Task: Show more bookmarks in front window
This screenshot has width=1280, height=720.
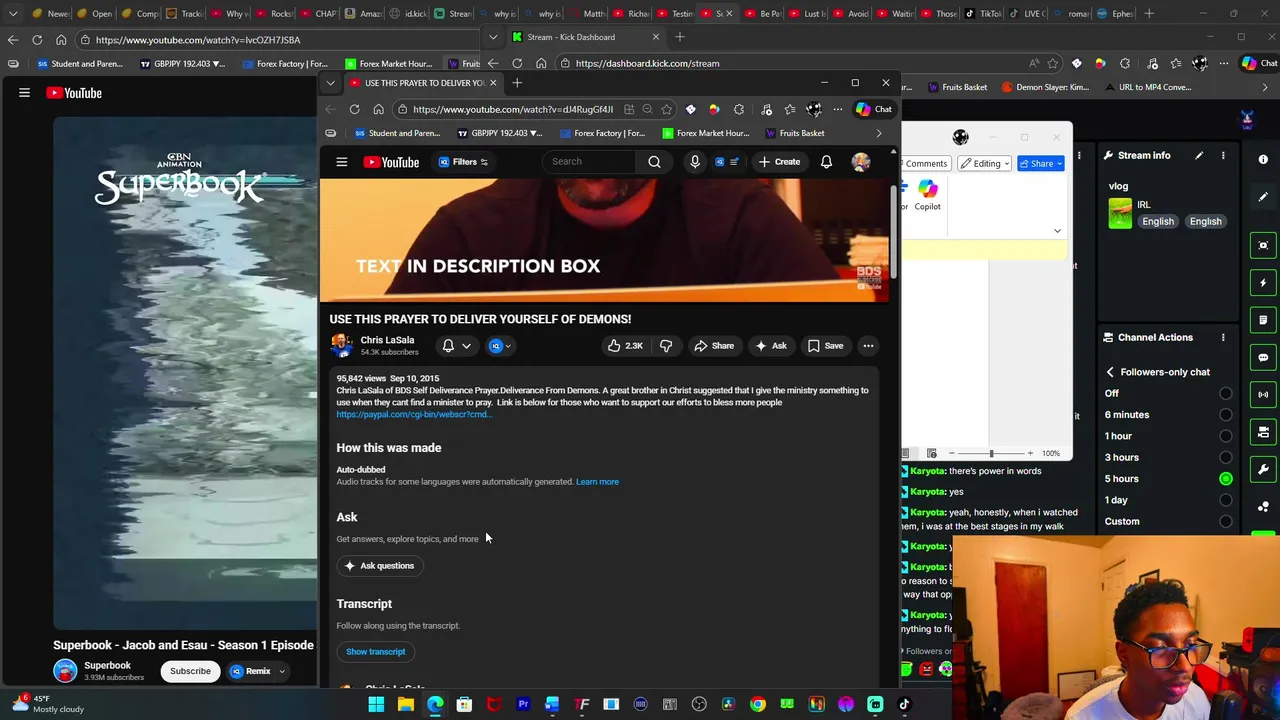Action: (879, 133)
